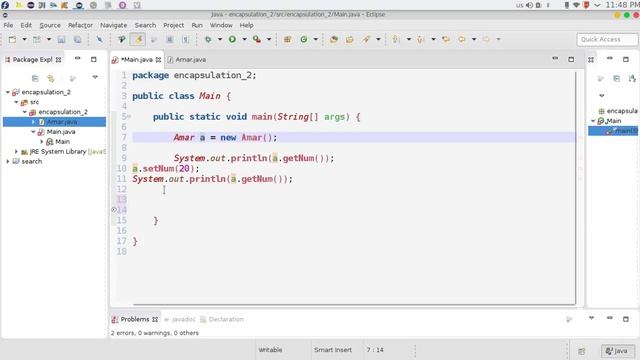
Task: Click the Previous Annotation toolbar icon
Action: click(x=420, y=40)
